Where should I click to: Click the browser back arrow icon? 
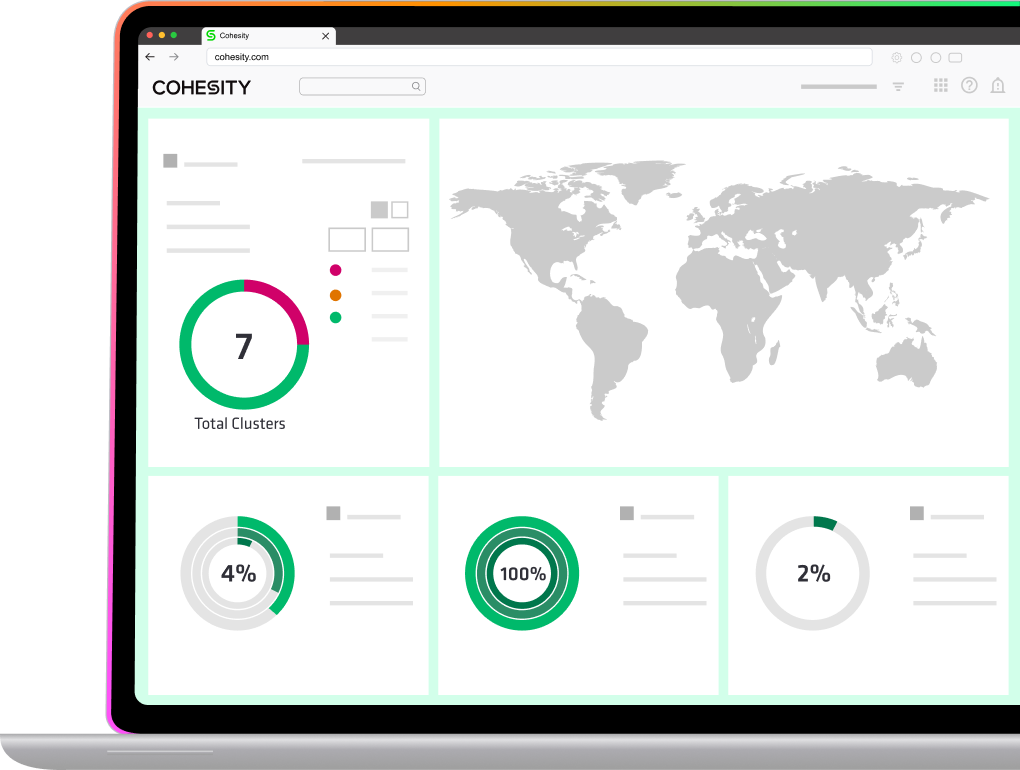150,57
